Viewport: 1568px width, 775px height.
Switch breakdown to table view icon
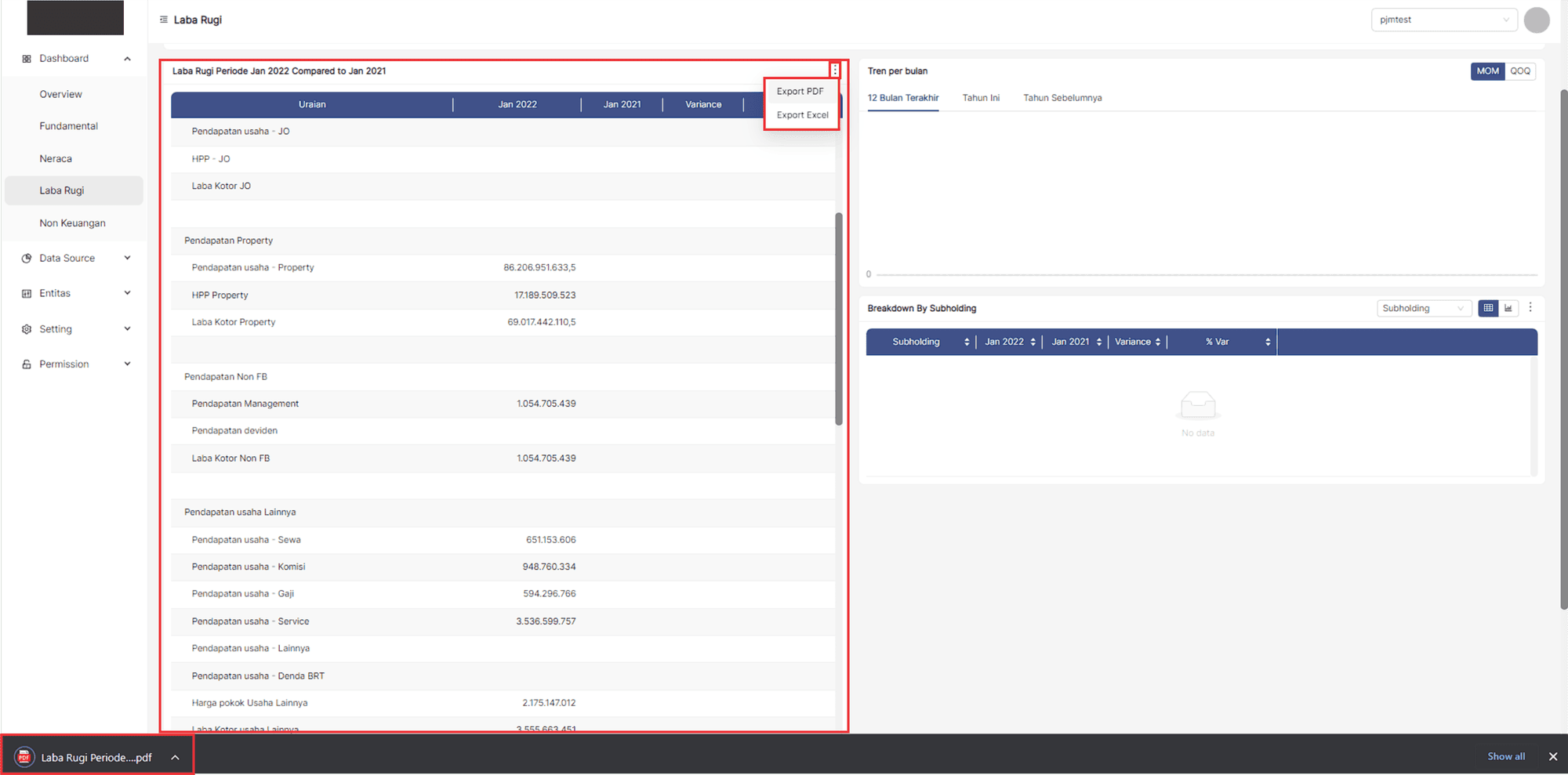point(1487,308)
